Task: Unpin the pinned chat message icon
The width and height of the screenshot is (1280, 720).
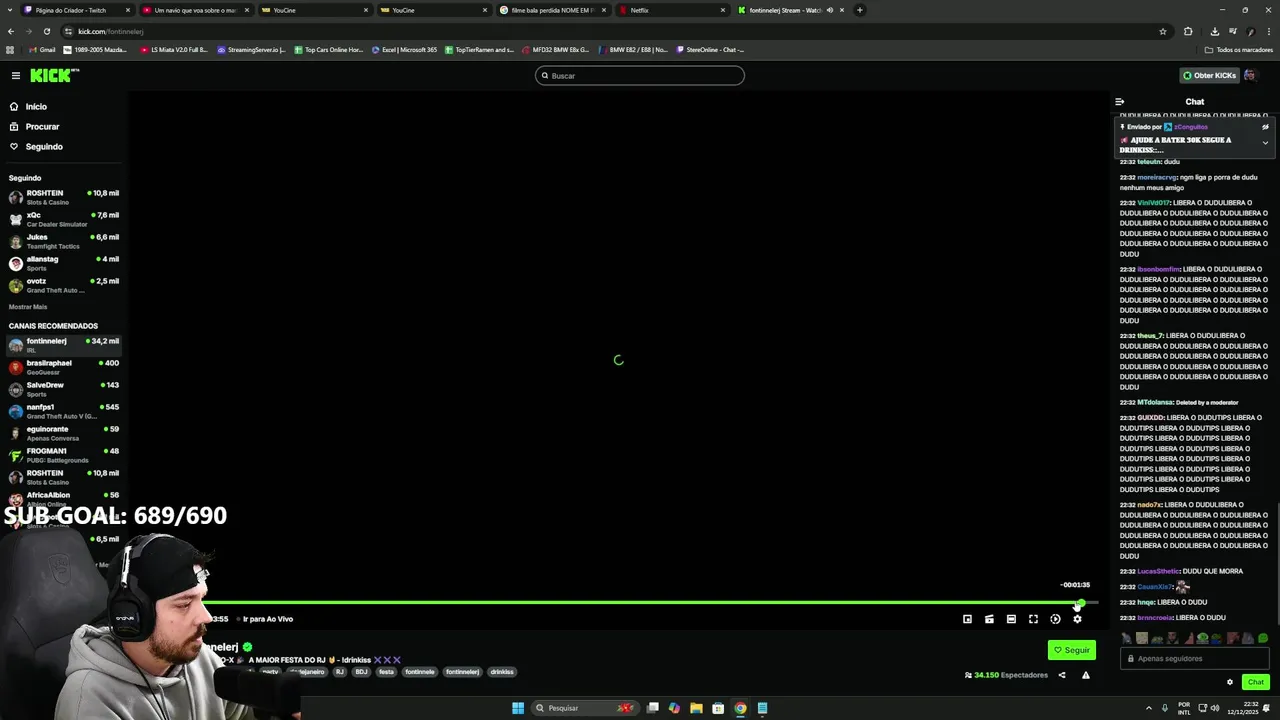Action: 1265,127
